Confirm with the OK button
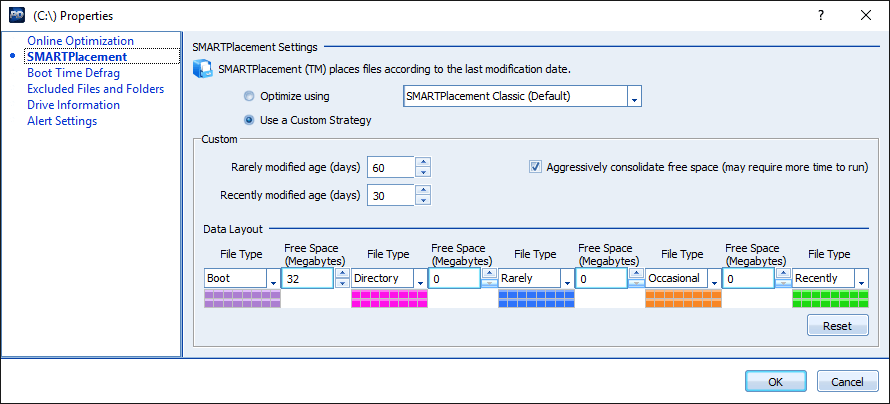 tap(775, 381)
